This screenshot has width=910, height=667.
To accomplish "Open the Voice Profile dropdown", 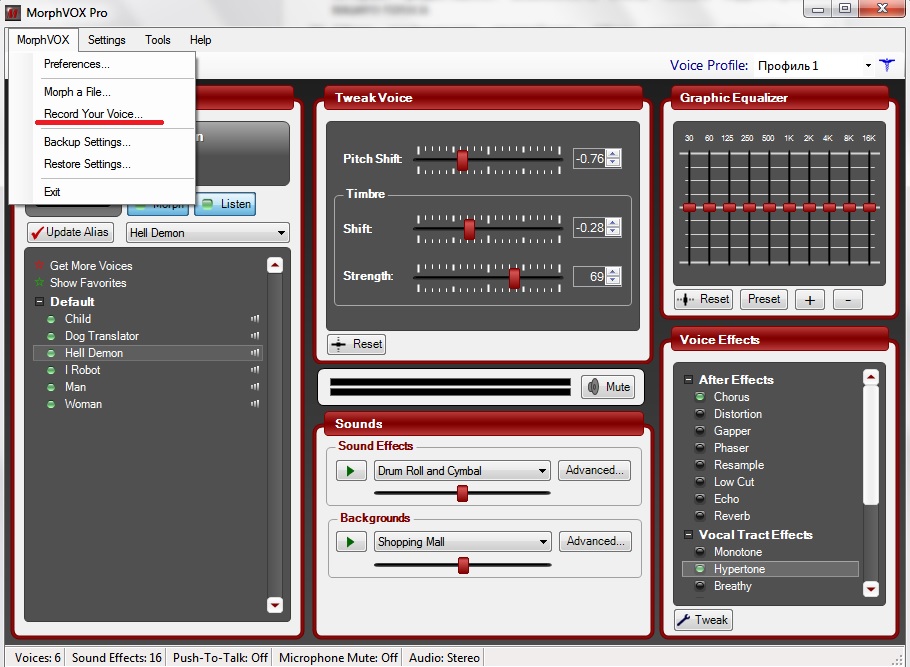I will point(868,66).
